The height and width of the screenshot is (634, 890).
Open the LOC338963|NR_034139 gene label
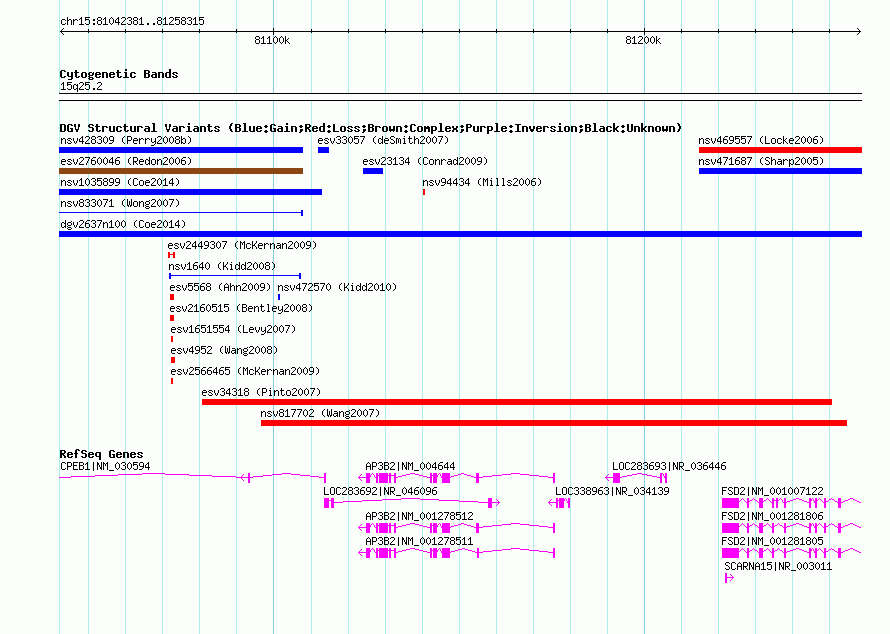[x=612, y=492]
